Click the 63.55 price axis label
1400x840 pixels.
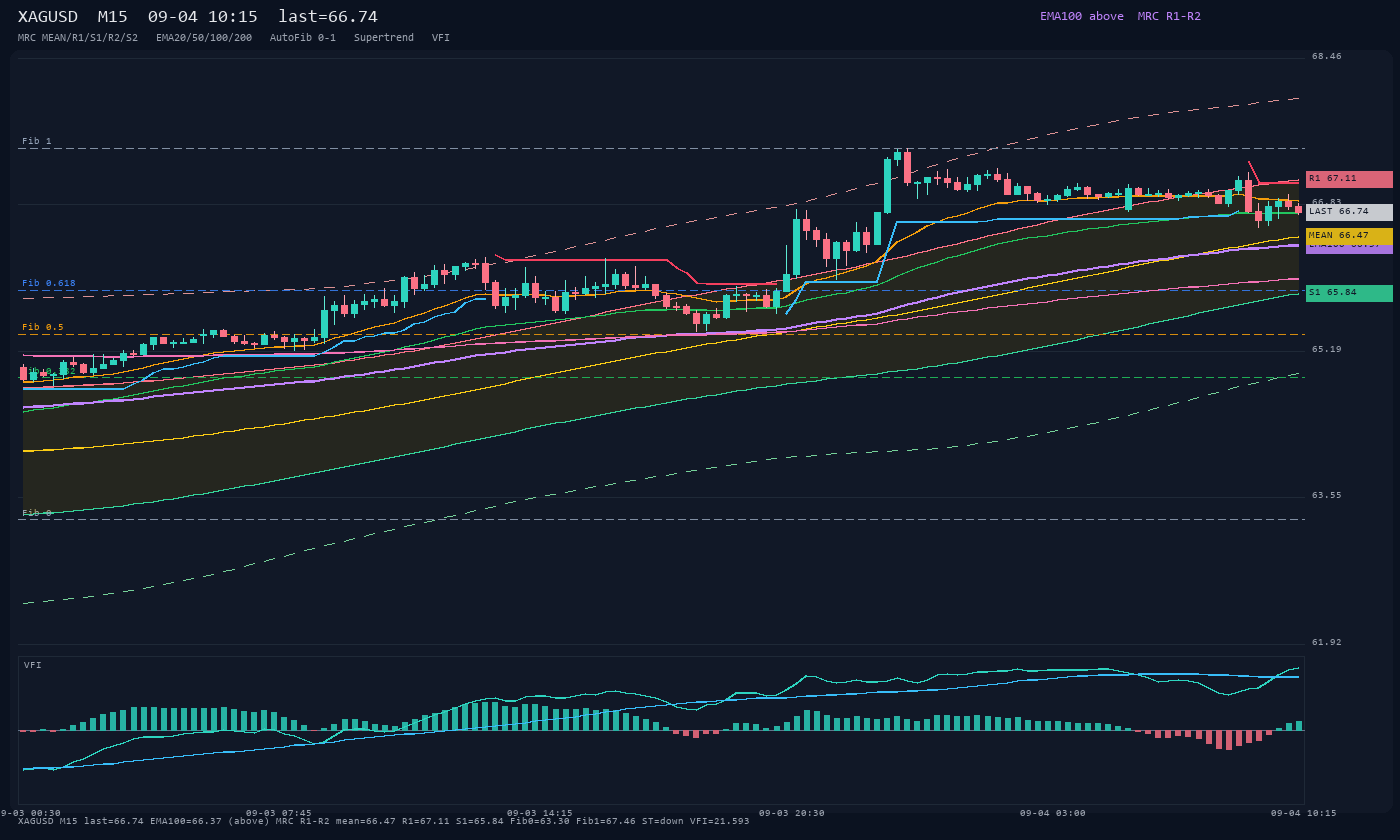point(1327,495)
